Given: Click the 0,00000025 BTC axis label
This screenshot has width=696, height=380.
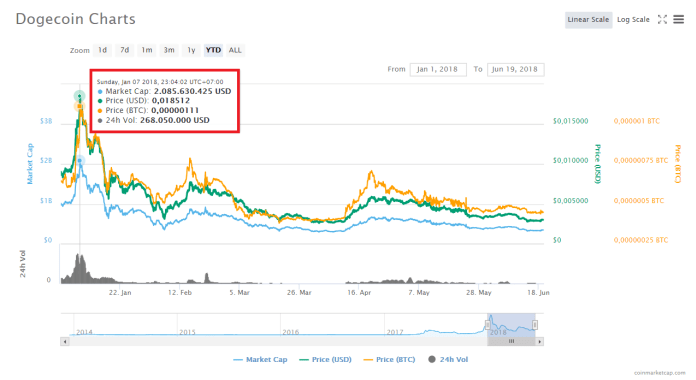Looking at the screenshot, I should click(641, 240).
